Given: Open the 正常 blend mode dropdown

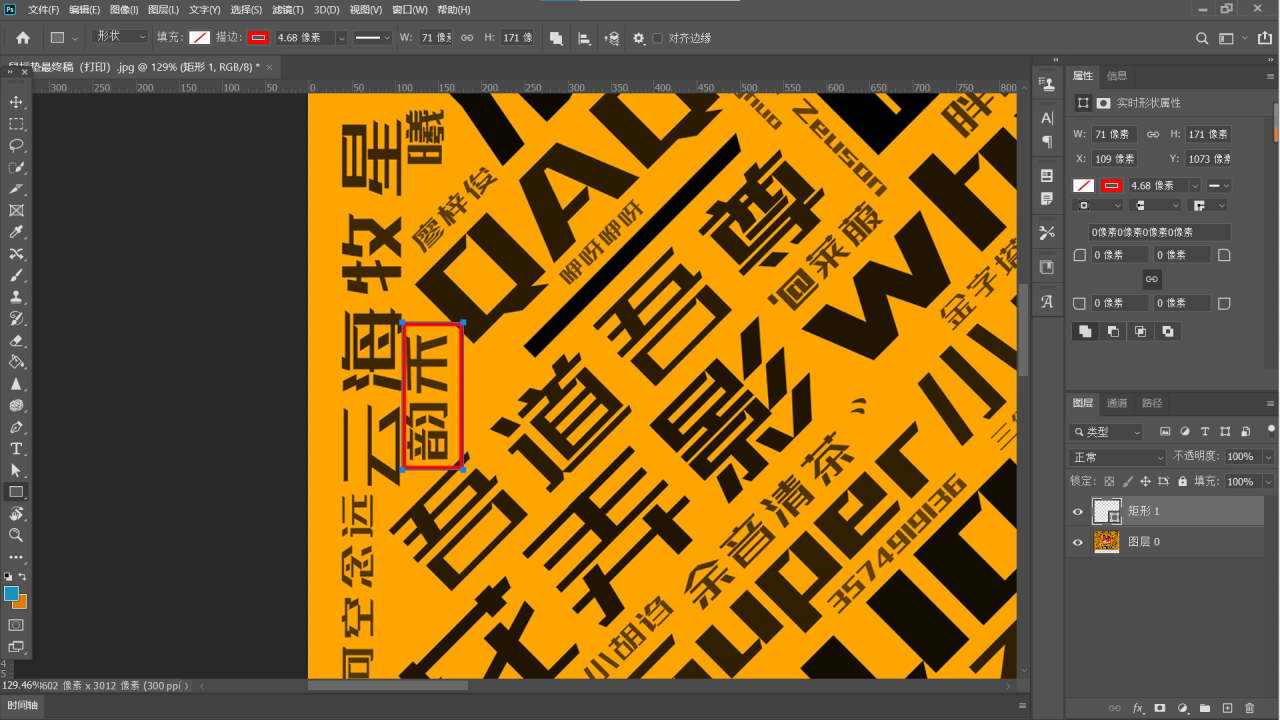Looking at the screenshot, I should 1116,456.
